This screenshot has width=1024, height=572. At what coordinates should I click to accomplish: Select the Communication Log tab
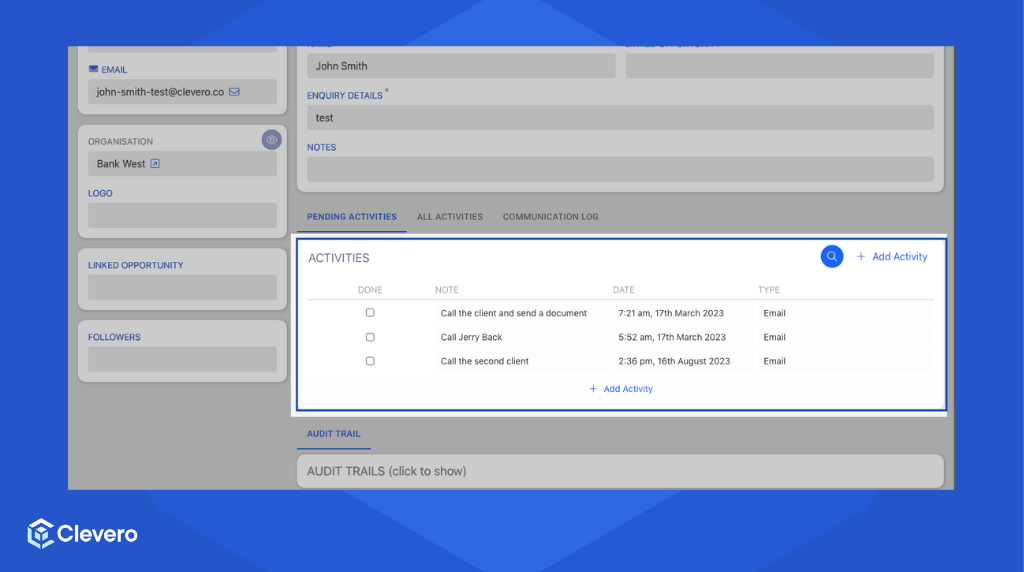(551, 217)
